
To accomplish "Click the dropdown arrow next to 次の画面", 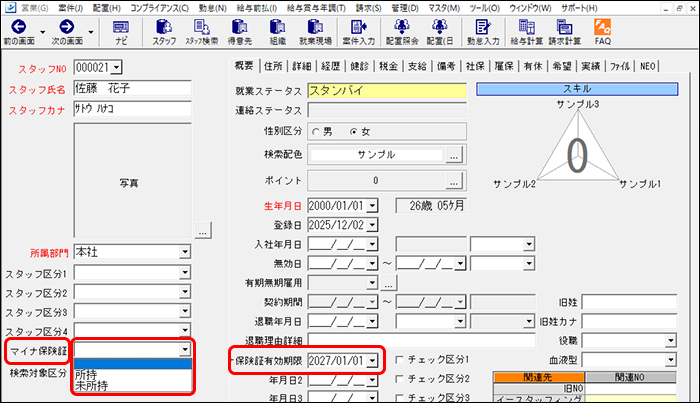I will [x=91, y=32].
